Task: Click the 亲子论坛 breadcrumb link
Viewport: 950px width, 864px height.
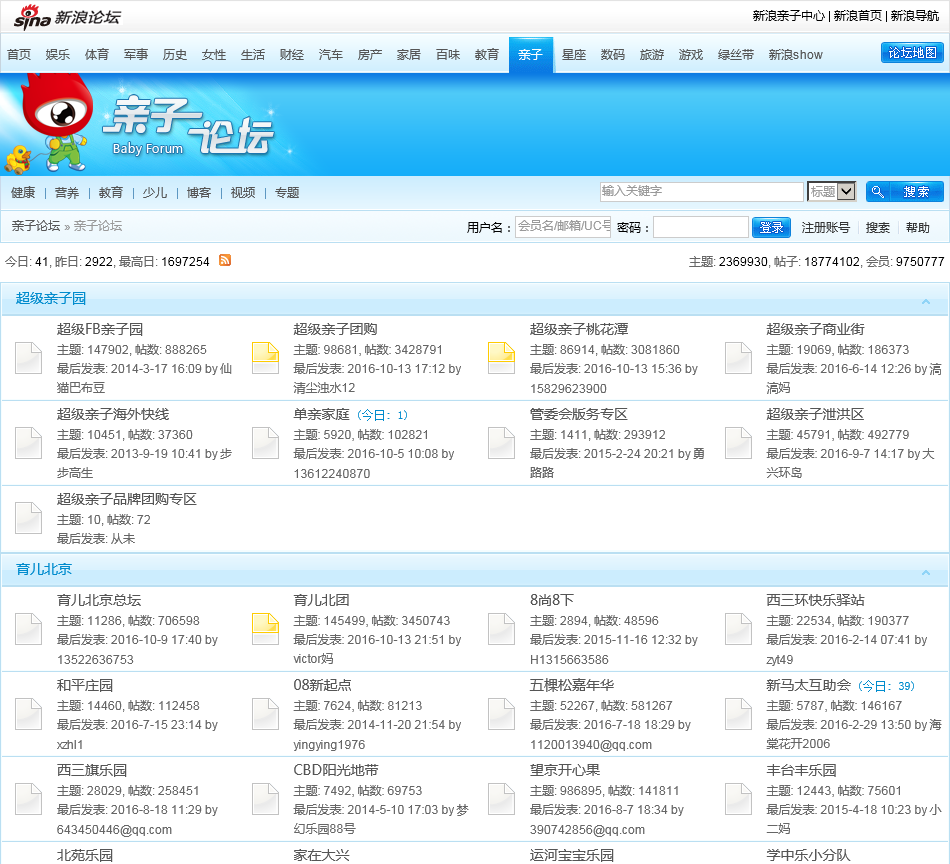Action: pos(36,226)
